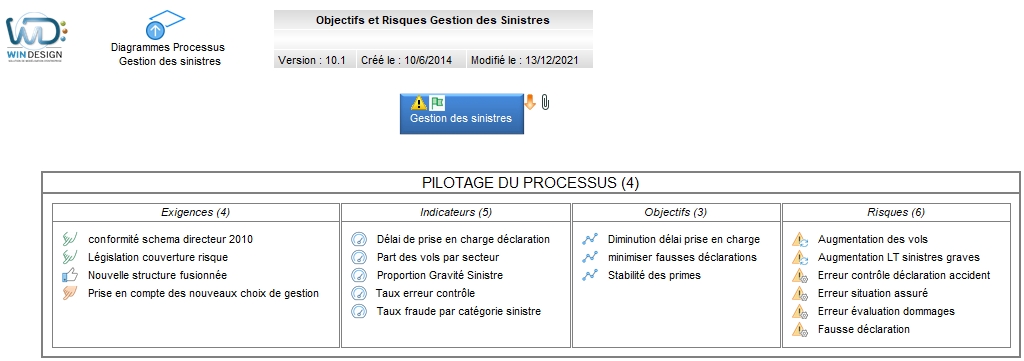
Task: Click the gauge icon for Taux erreur contrôle
Action: click(x=360, y=293)
